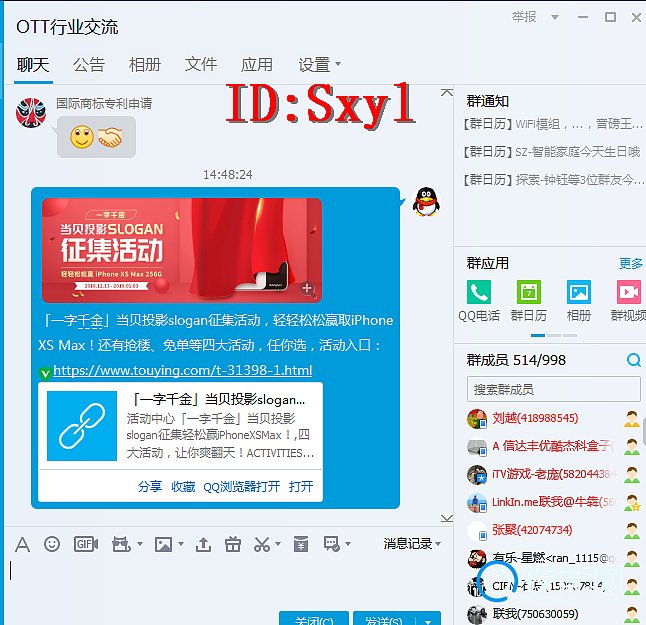The image size is (646, 625).
Task: Click 更多 in the 群应用 section
Action: (631, 263)
